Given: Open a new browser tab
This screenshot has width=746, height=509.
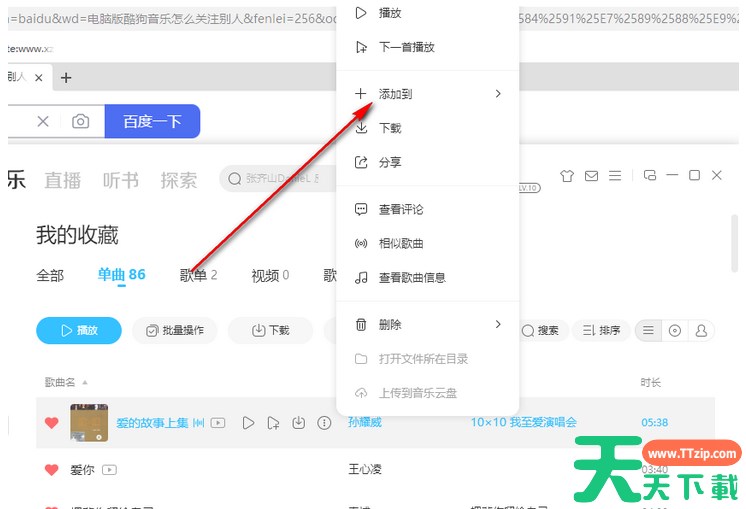Looking at the screenshot, I should (x=66, y=78).
